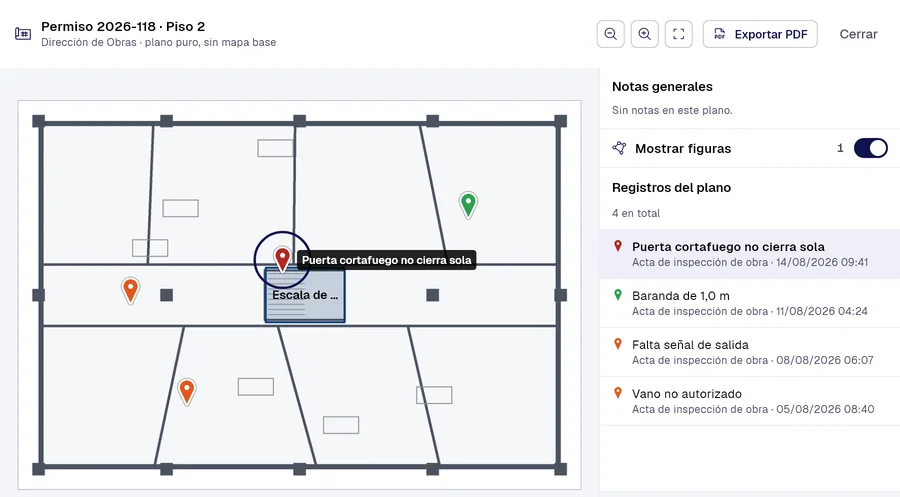The width and height of the screenshot is (900, 497).
Task: Click the Notas generales heading
Action: click(x=662, y=87)
